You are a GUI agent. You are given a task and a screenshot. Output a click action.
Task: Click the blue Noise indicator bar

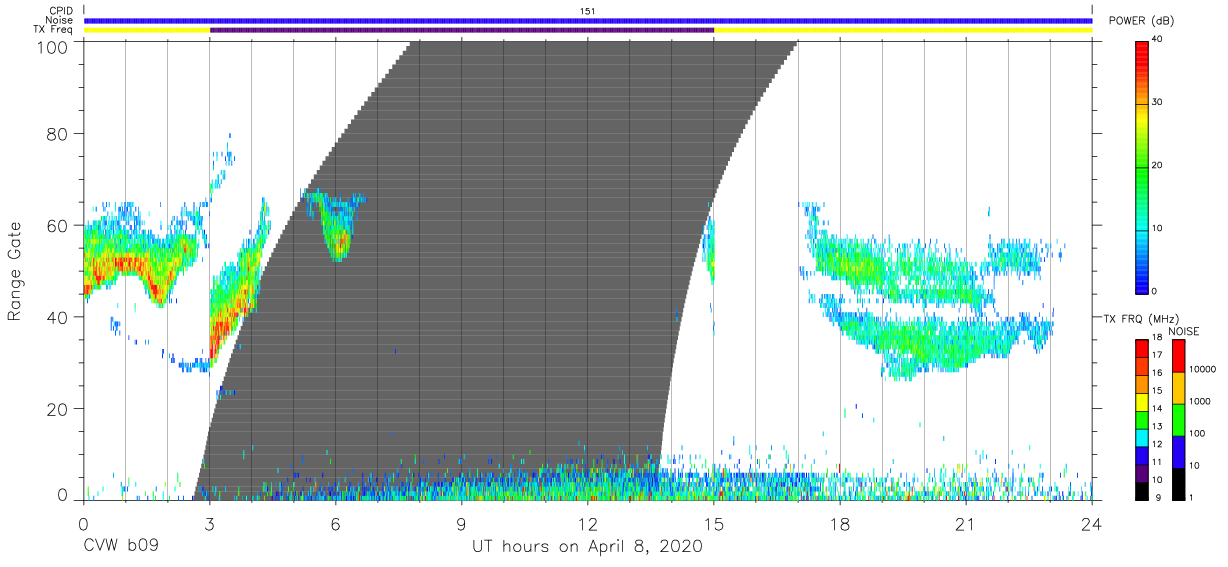click(588, 20)
